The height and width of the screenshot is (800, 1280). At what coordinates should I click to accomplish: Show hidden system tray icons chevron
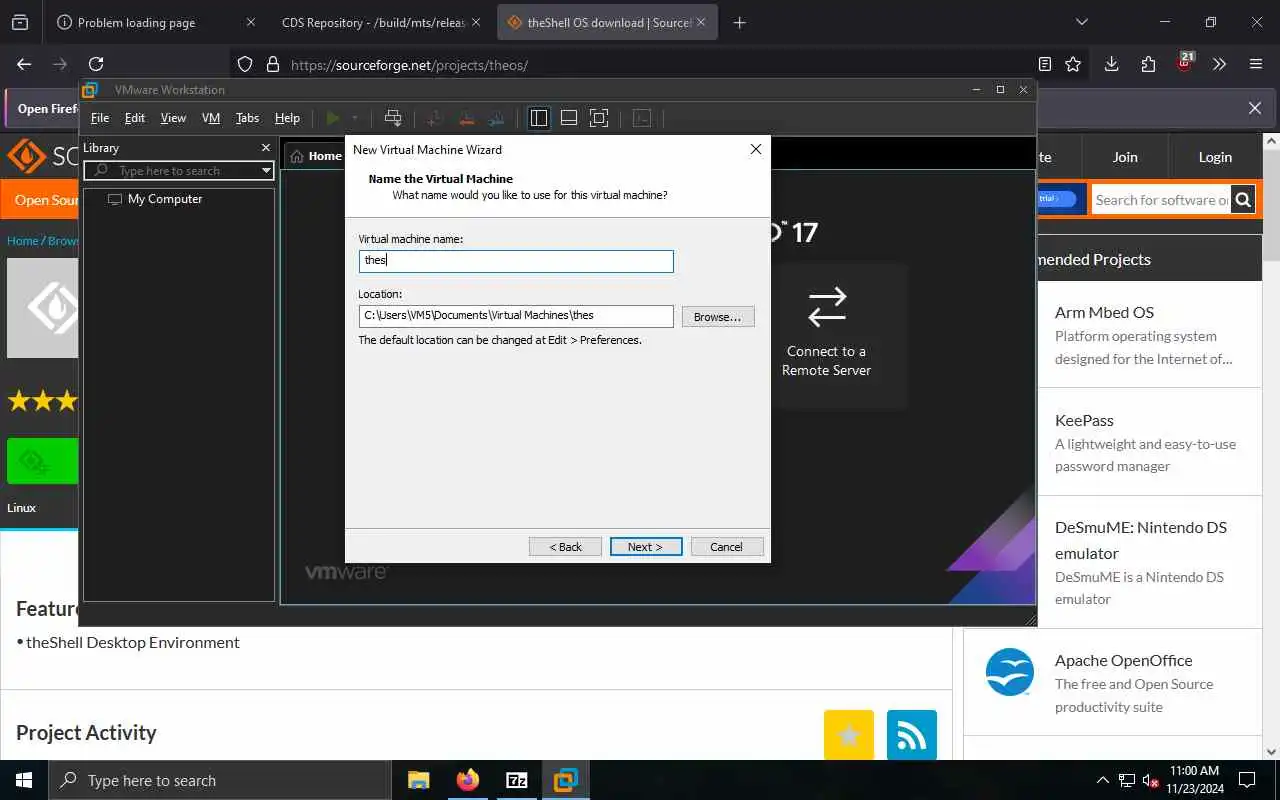pos(1103,780)
